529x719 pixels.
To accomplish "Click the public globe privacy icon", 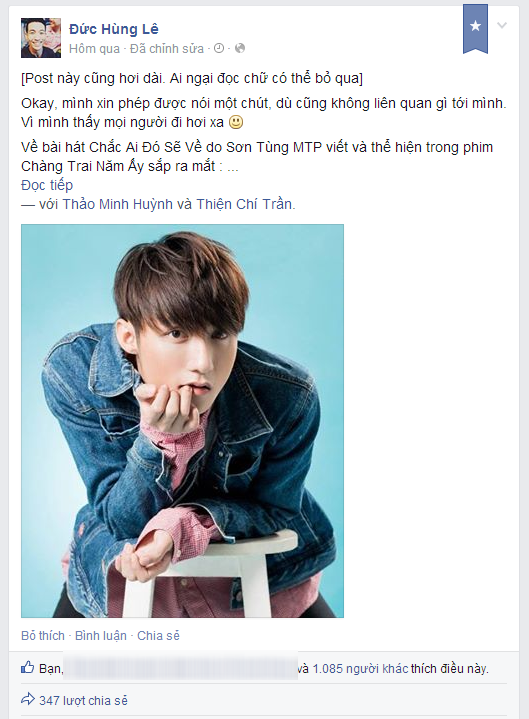I will pyautogui.click(x=240, y=48).
